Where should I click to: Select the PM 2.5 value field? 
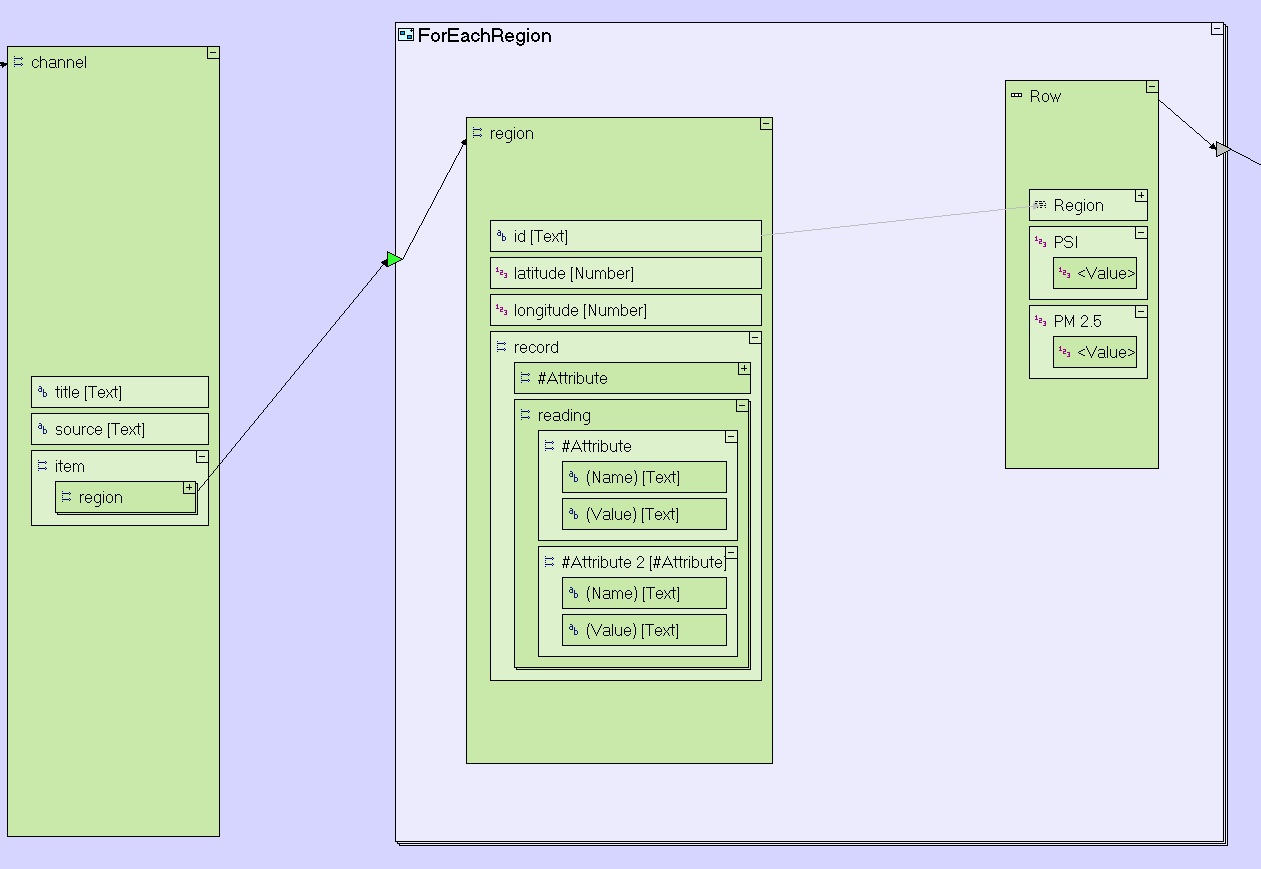1095,352
